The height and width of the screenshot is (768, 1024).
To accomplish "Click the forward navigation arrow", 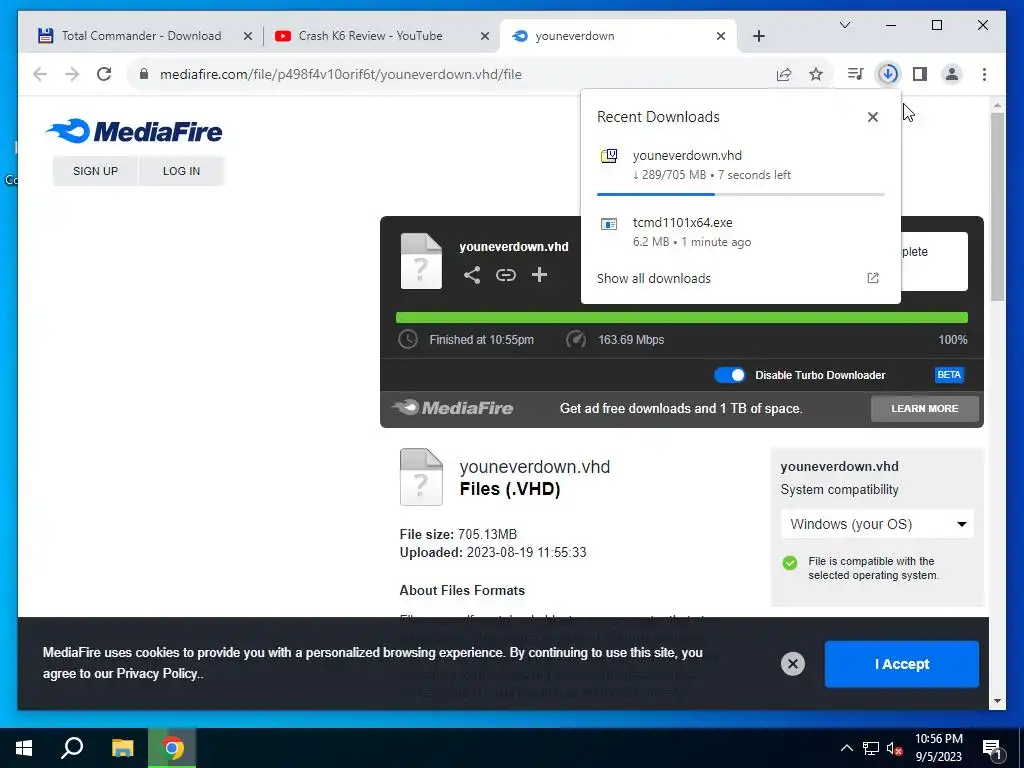I will 72,74.
